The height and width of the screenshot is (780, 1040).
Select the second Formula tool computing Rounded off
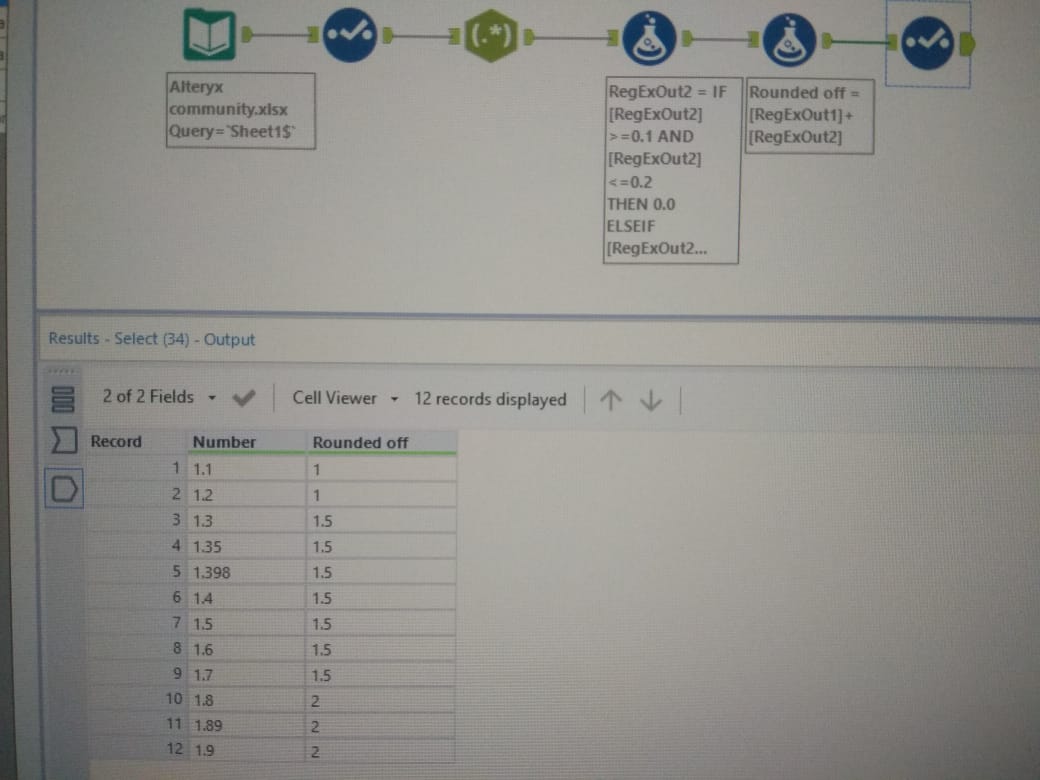[x=790, y=37]
